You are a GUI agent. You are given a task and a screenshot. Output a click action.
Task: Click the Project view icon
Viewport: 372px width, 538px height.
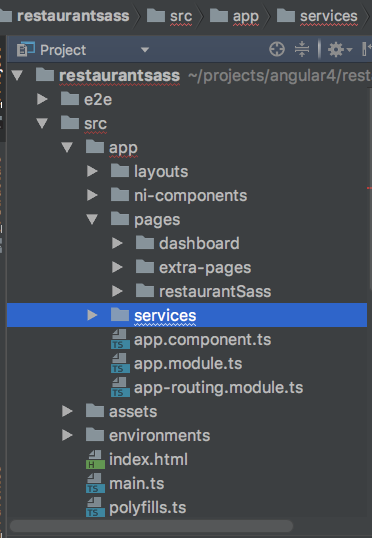[x=26, y=50]
